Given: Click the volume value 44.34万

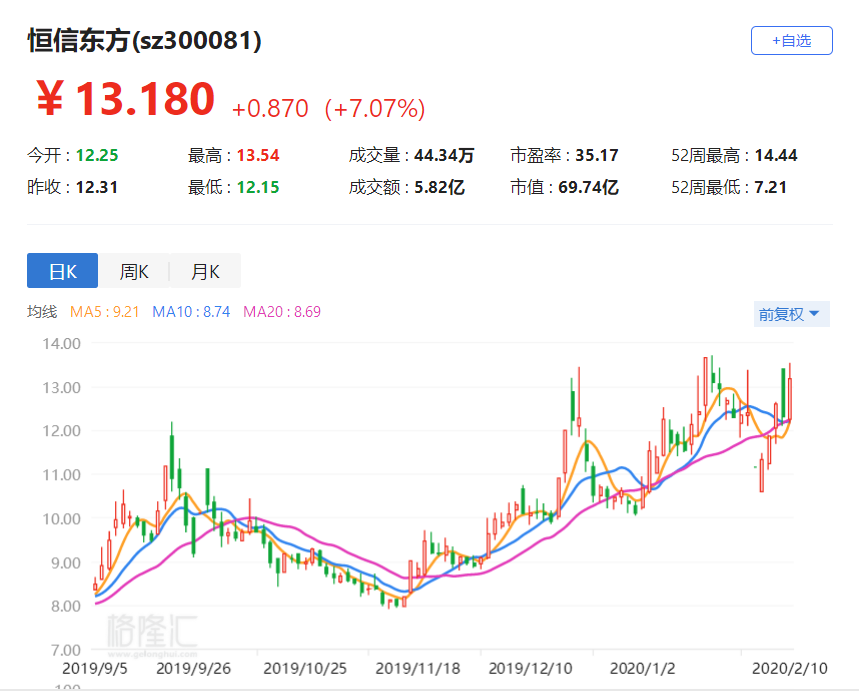Looking at the screenshot, I should [444, 155].
